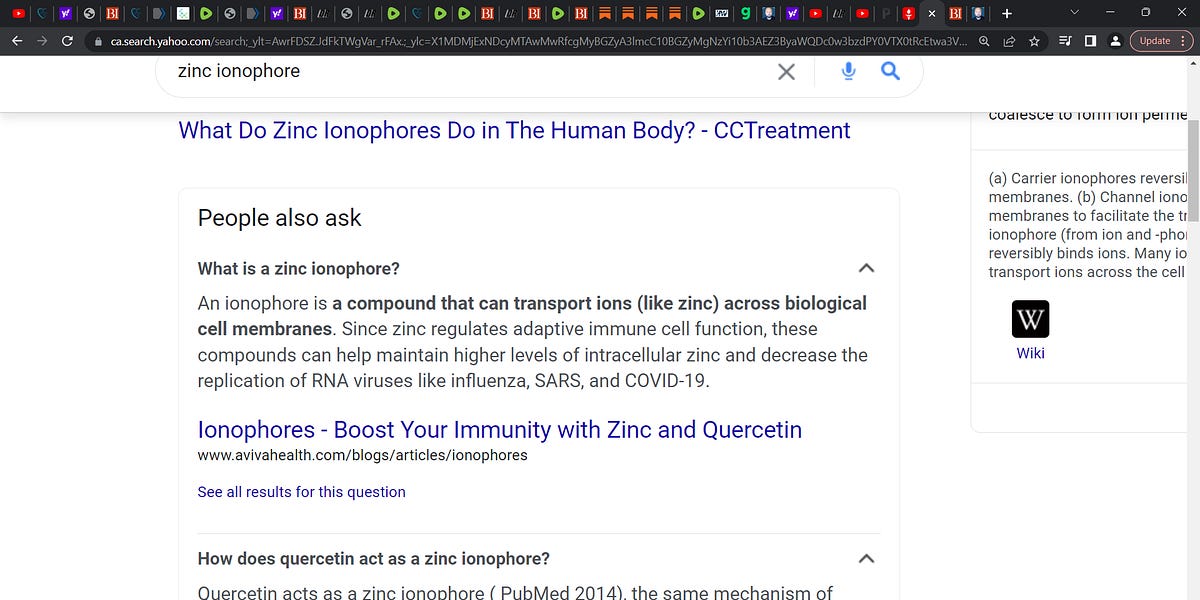Switch to the dark P icon tab
The height and width of the screenshot is (600, 1200).
coord(886,13)
